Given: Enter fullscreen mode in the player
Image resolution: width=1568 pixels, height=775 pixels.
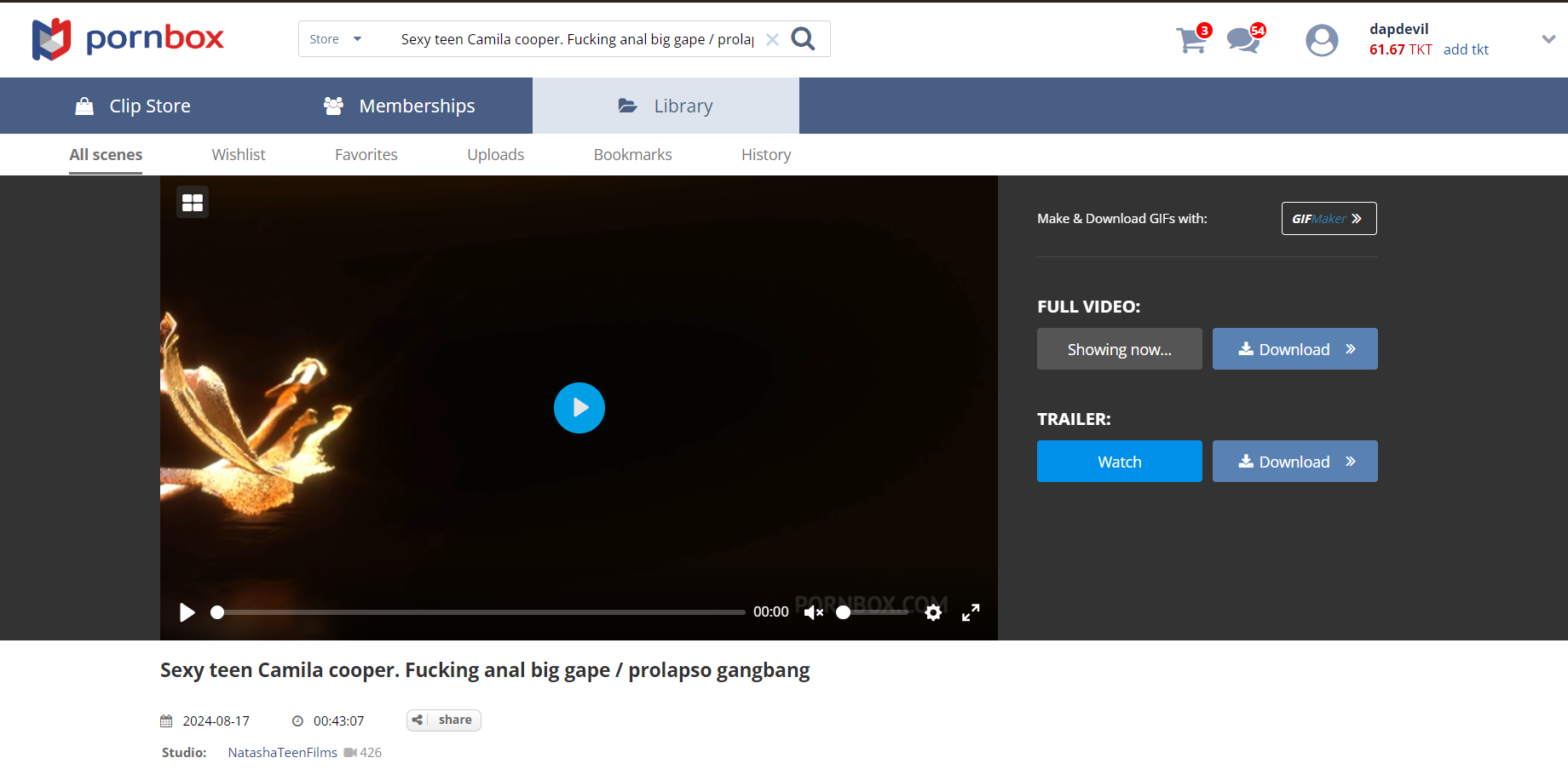Looking at the screenshot, I should 971,612.
